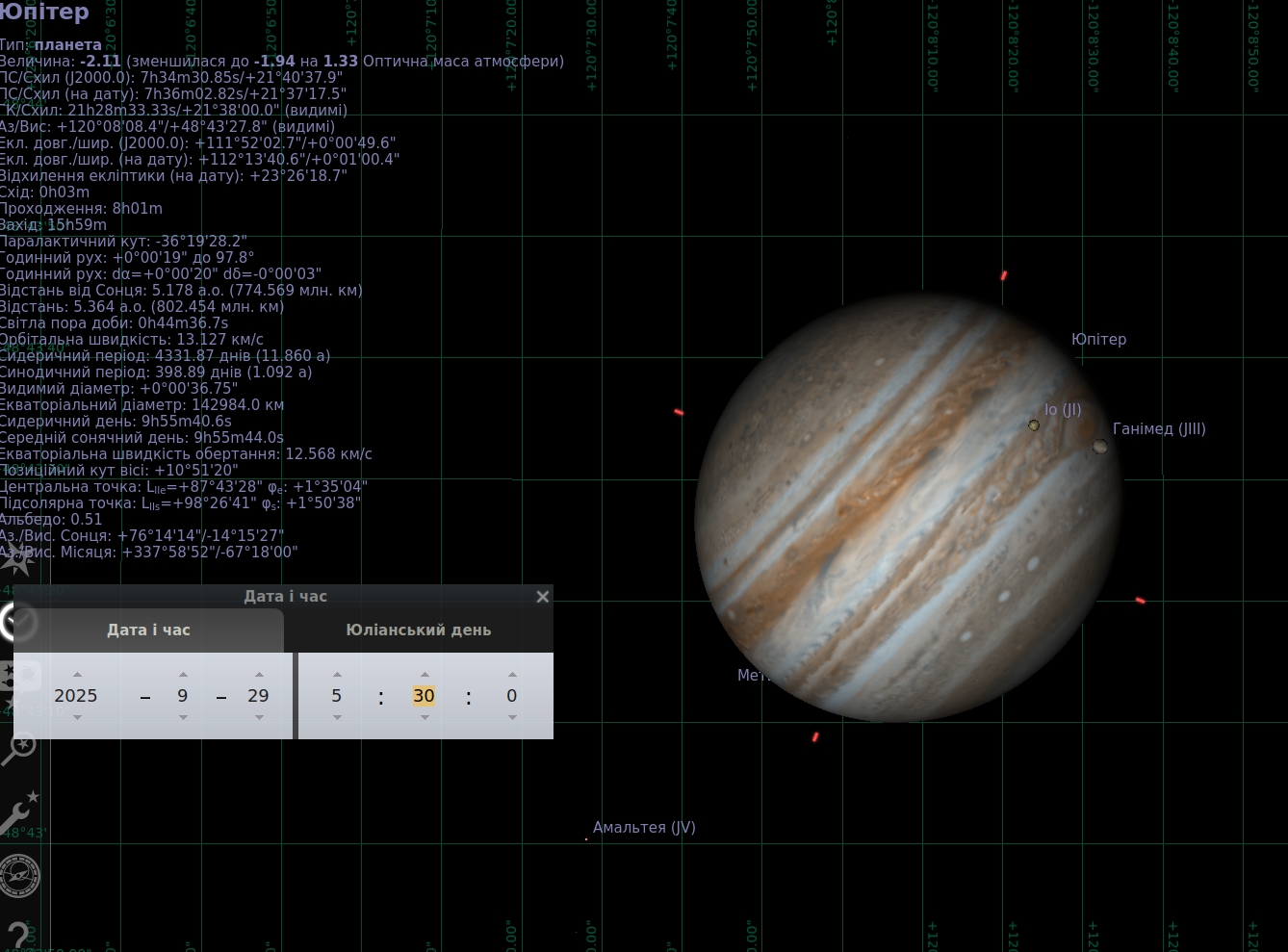
Task: Click the Екваторіальний діаметр: 142984.0 км line
Action: coord(142,405)
